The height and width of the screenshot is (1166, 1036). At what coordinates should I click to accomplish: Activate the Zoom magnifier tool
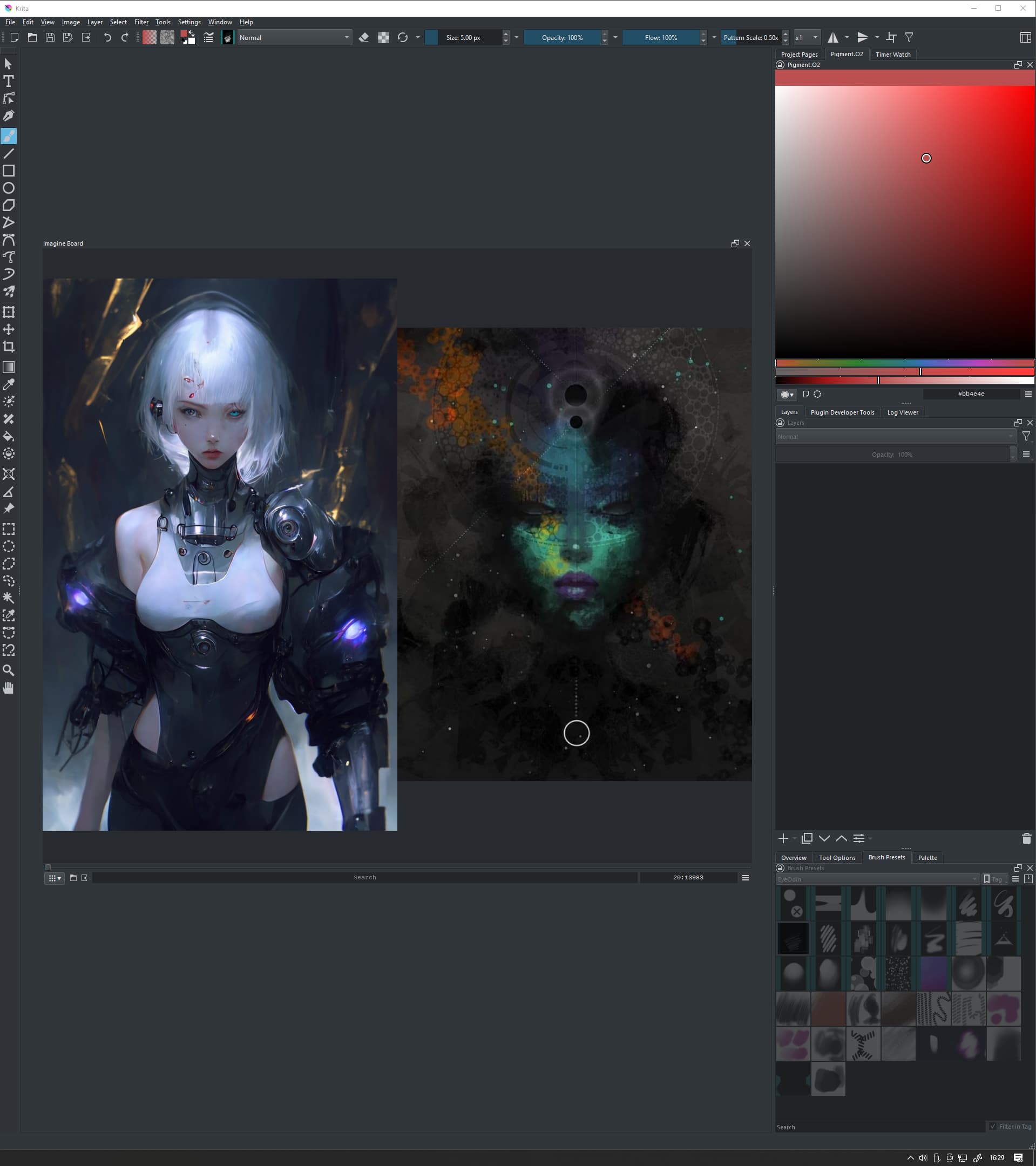[9, 670]
